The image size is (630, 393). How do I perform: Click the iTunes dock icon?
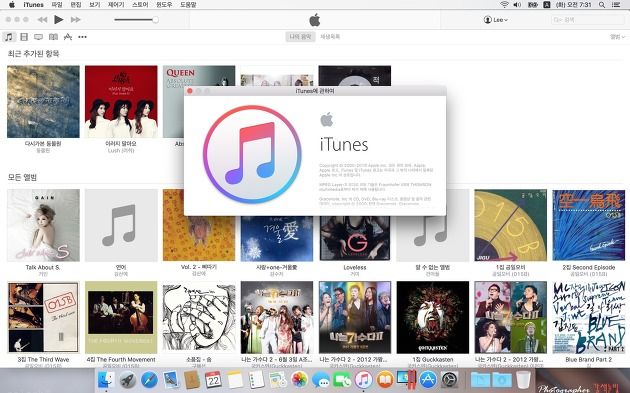click(364, 379)
